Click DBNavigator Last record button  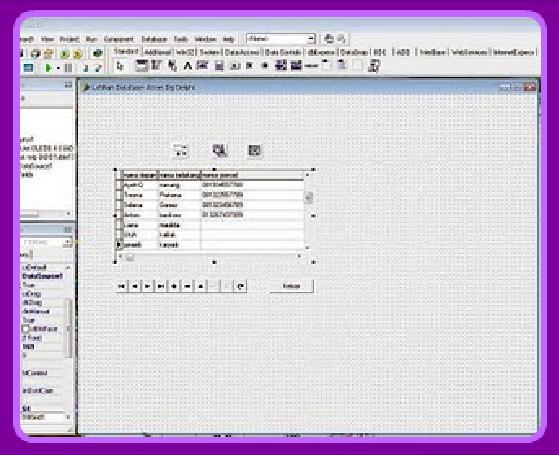[x=161, y=286]
